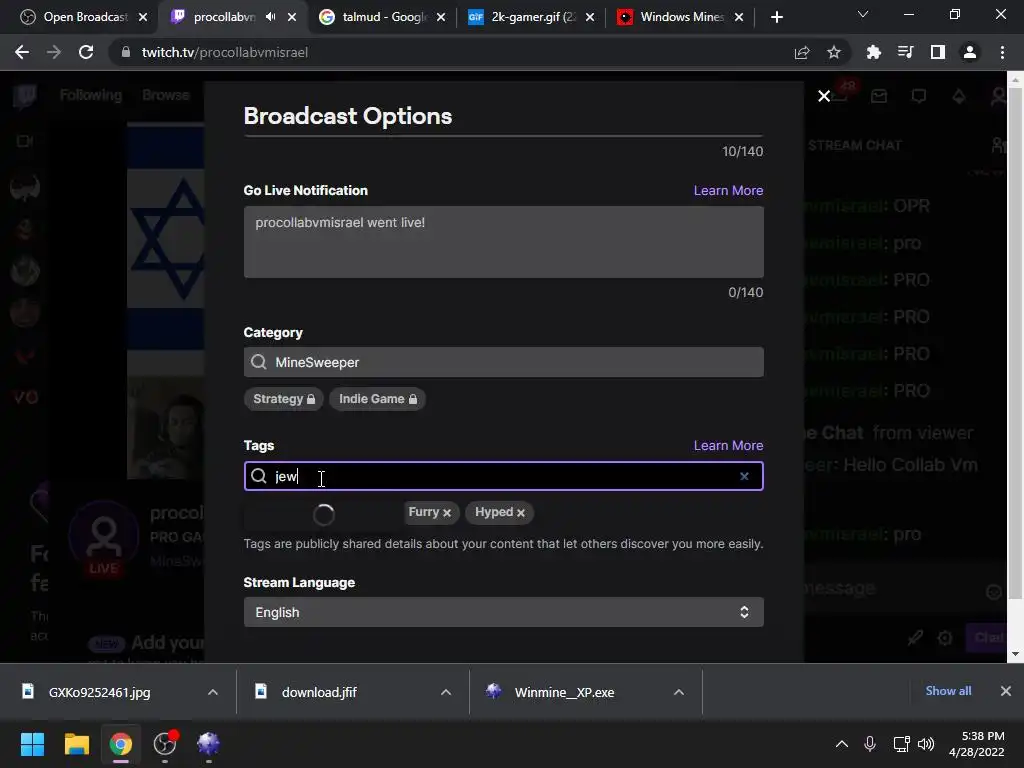Clear the tags search field text
Viewport: 1024px width, 768px height.
(x=744, y=476)
